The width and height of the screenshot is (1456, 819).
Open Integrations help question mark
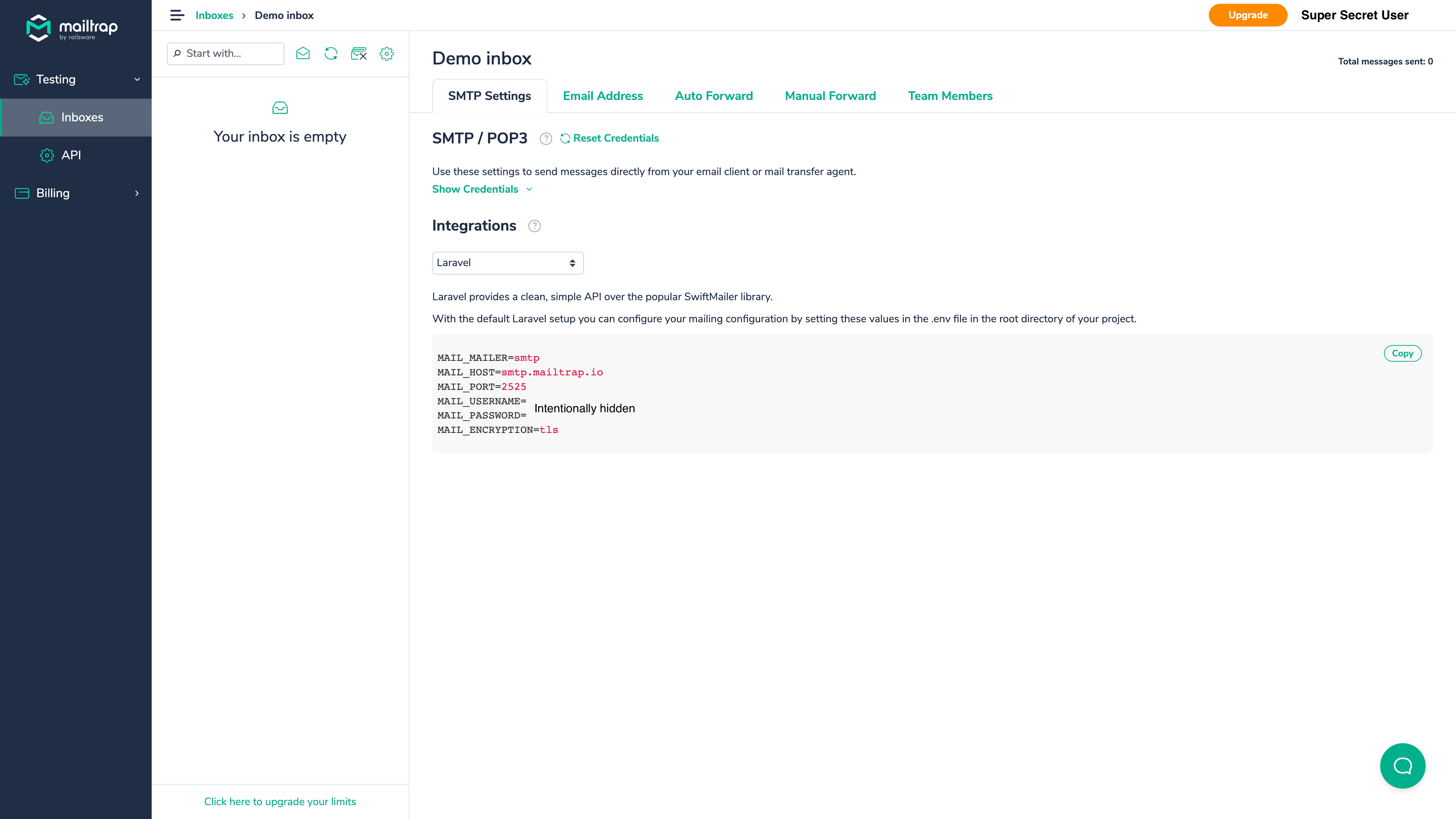pos(534,226)
